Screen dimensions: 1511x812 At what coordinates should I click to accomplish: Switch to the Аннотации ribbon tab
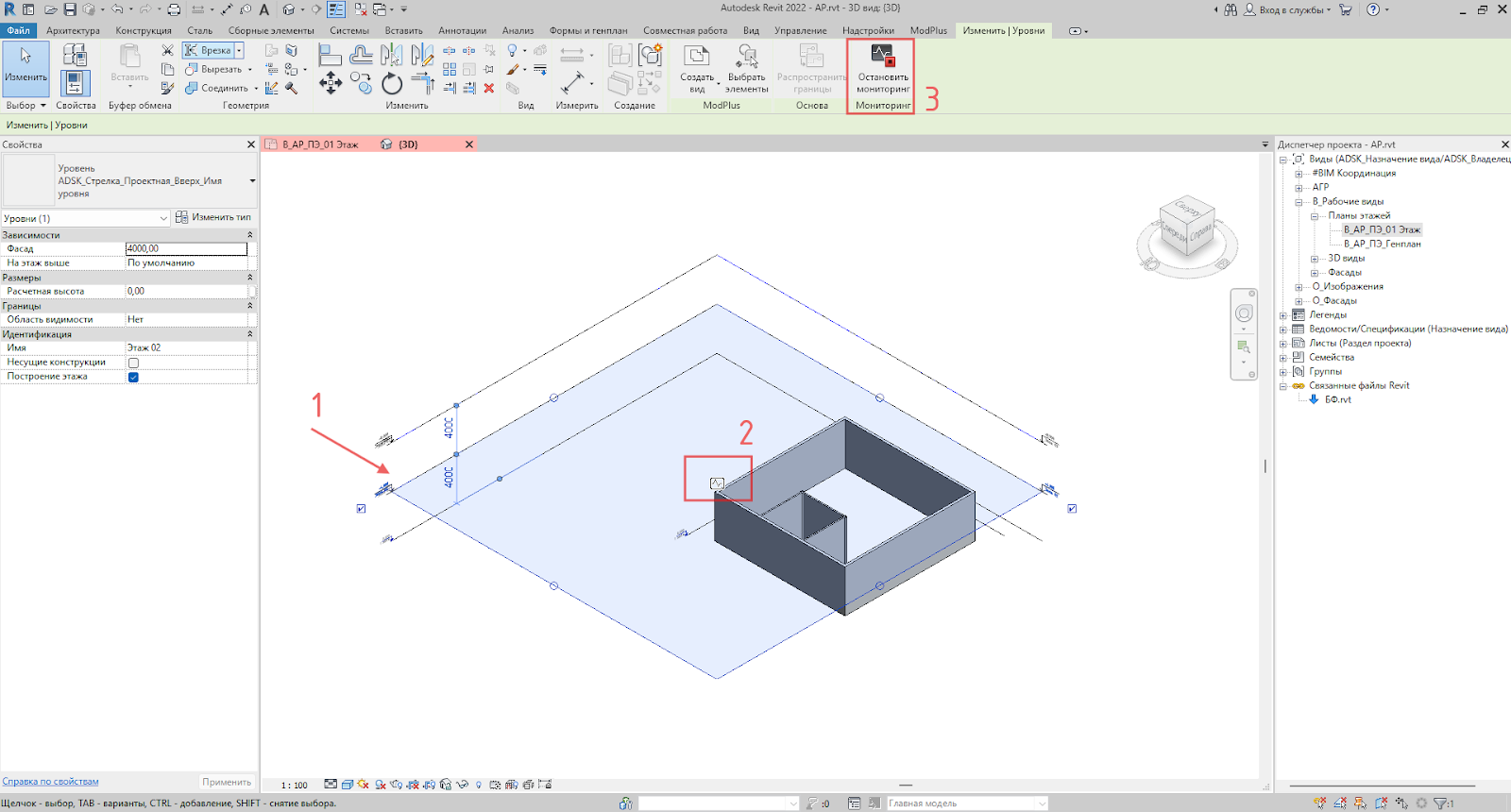(462, 30)
